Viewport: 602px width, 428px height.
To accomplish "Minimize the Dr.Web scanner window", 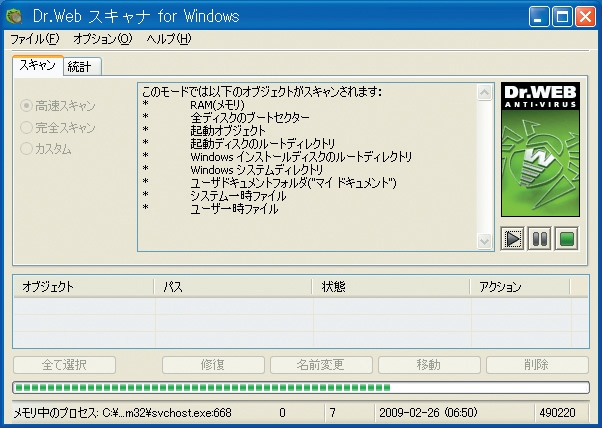I will (x=539, y=17).
